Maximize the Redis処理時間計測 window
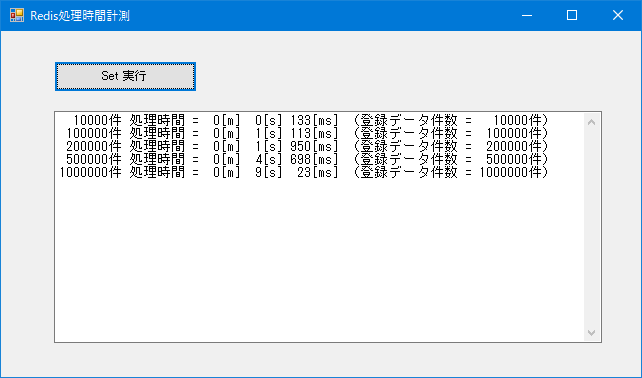This screenshot has height=378, width=642. click(572, 16)
